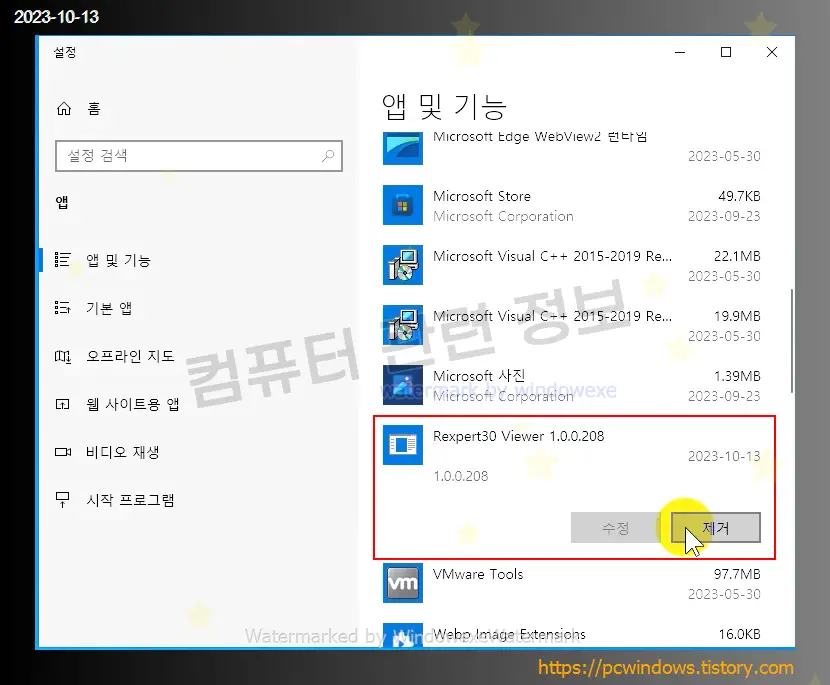Click the 앱 및 기능 page heading
The image size is (830, 685).
pos(445,106)
